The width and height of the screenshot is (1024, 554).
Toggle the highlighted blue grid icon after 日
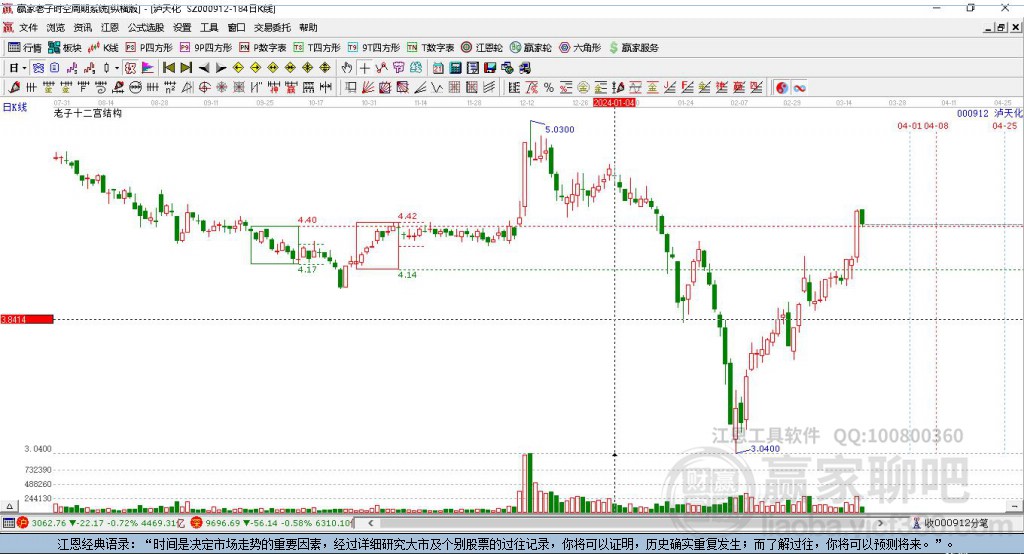tap(39, 68)
